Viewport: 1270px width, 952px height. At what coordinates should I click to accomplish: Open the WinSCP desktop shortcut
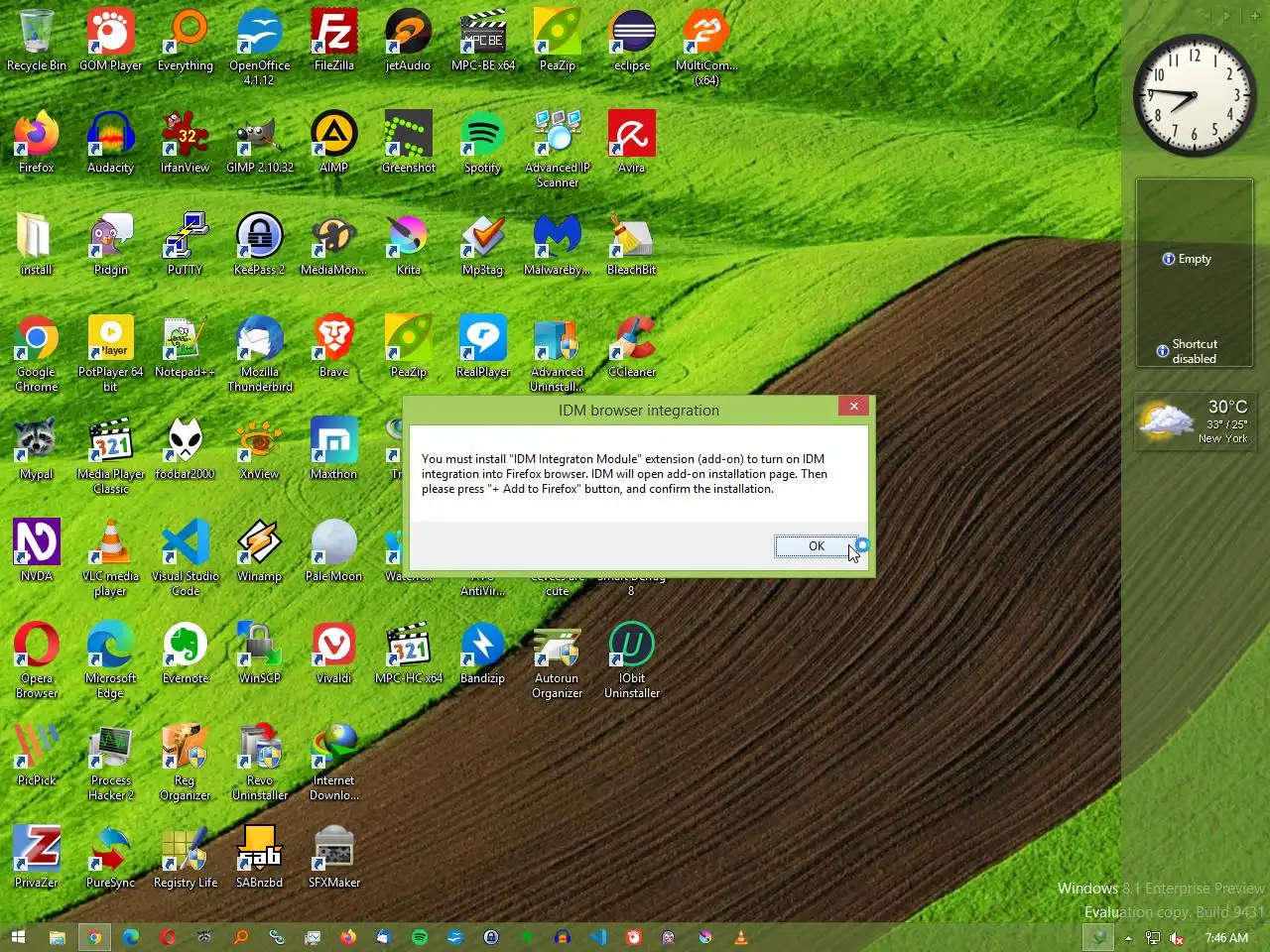click(x=260, y=654)
